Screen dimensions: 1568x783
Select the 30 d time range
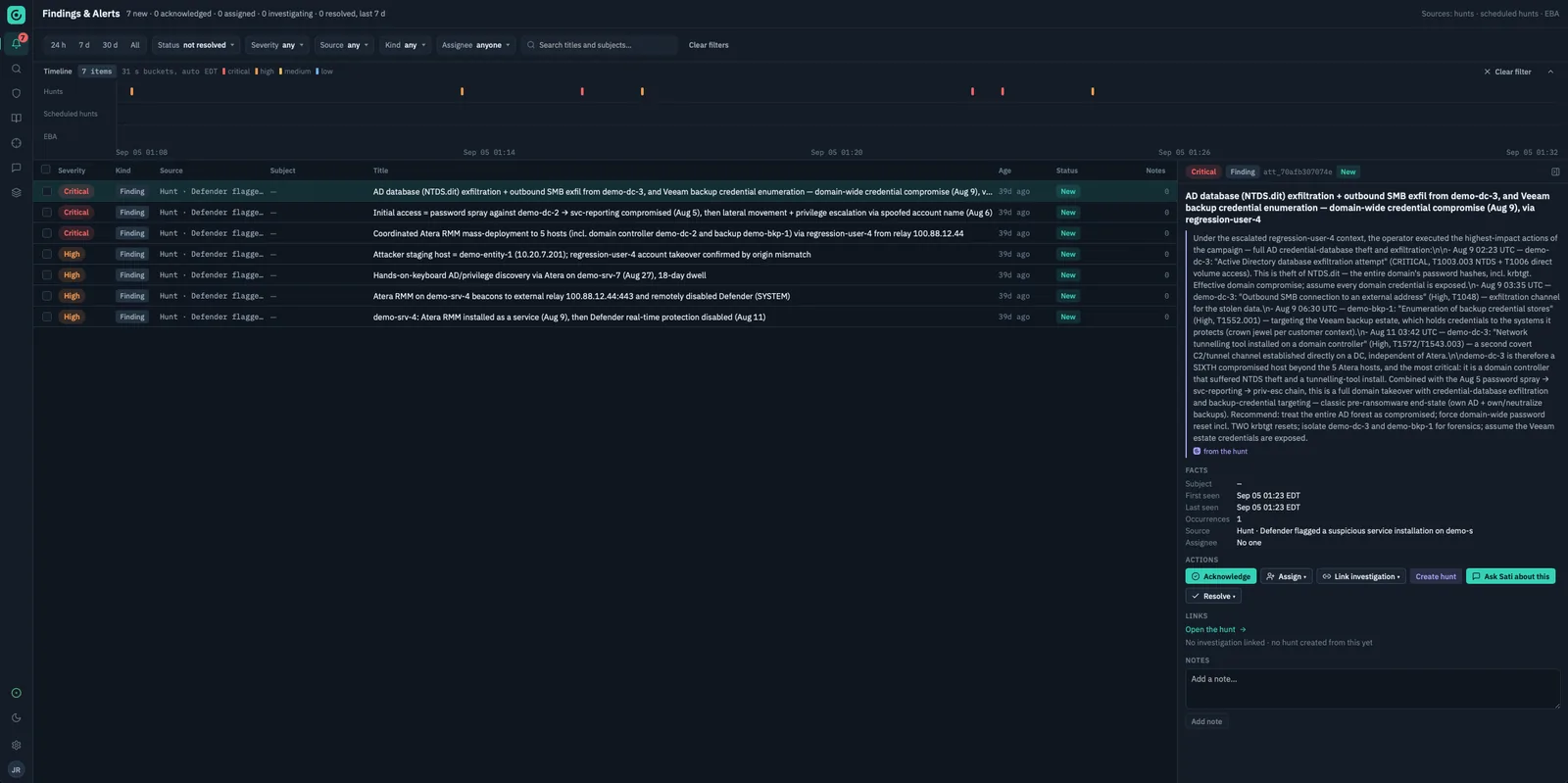coord(110,45)
